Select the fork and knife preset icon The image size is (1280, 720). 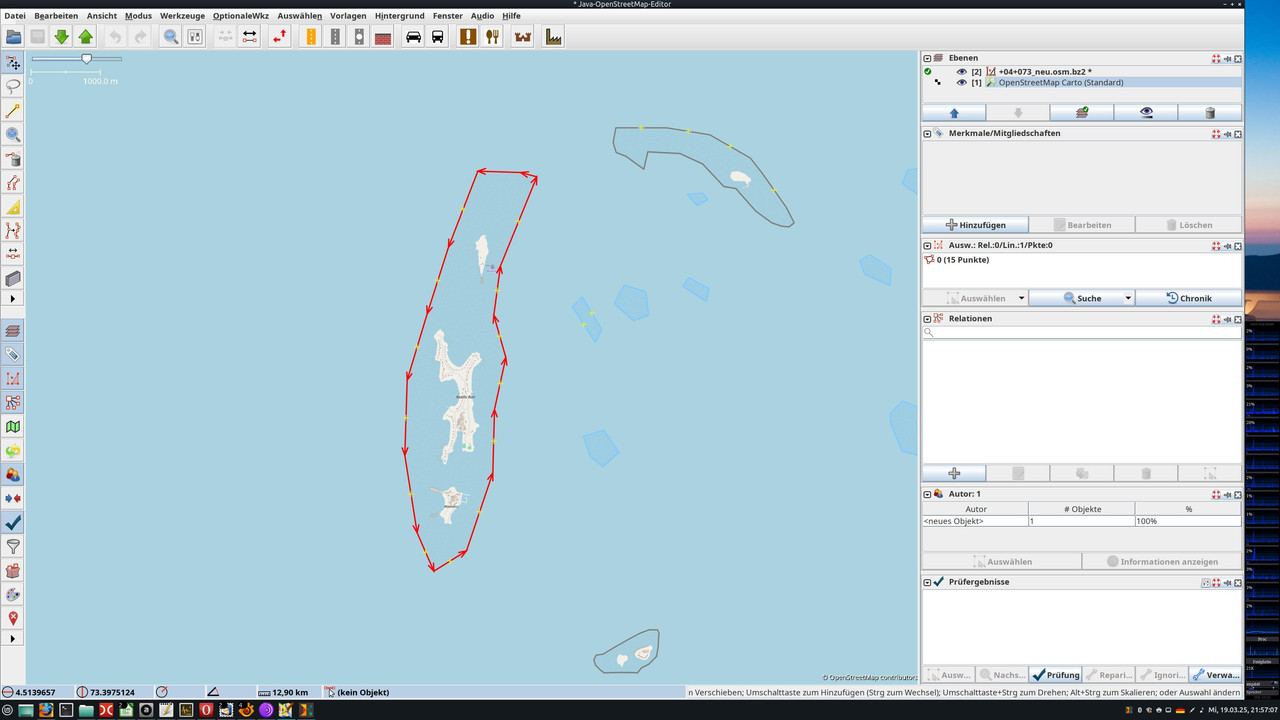click(492, 37)
